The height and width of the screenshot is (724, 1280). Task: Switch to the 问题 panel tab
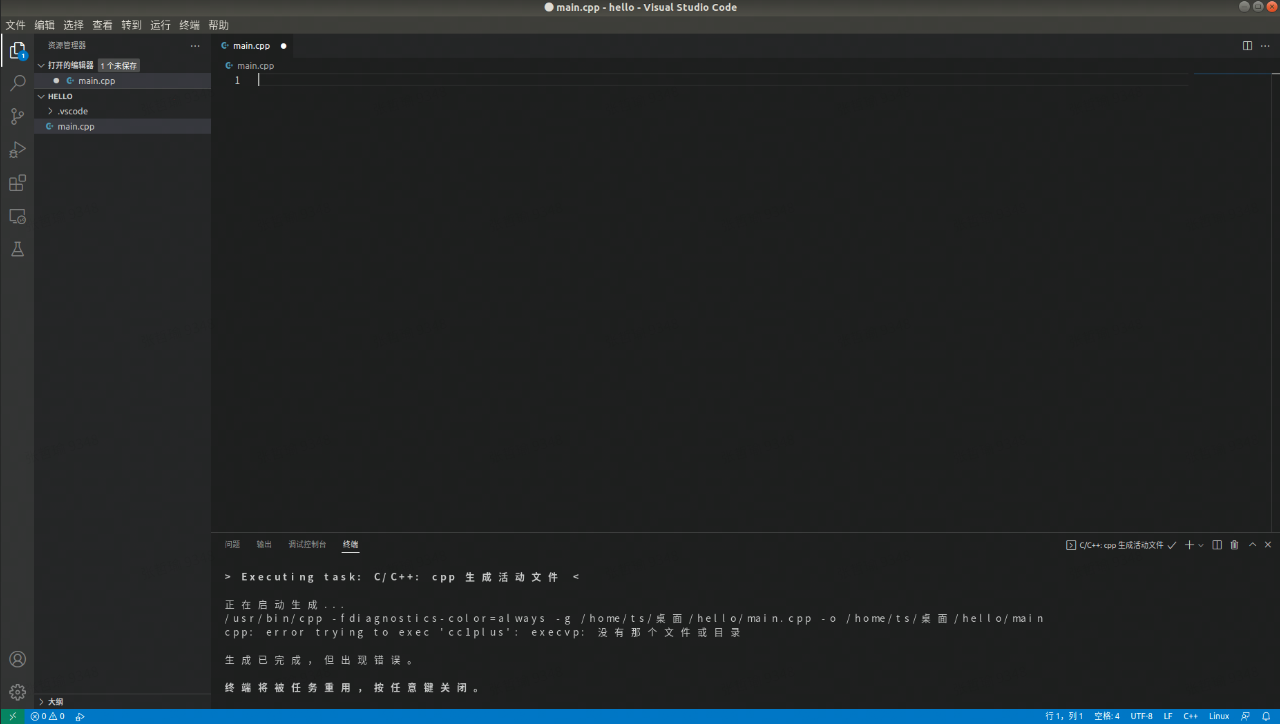coord(232,544)
